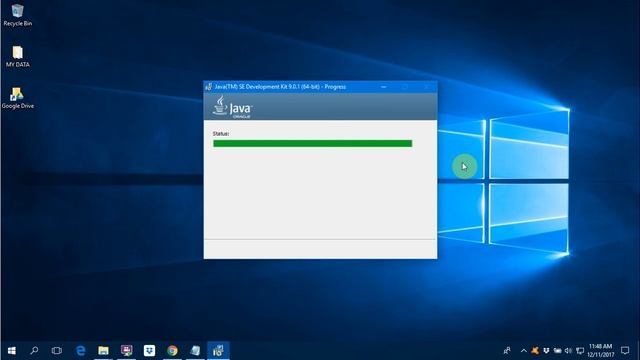Click the green installation progress bar
The height and width of the screenshot is (360, 640).
tap(313, 143)
